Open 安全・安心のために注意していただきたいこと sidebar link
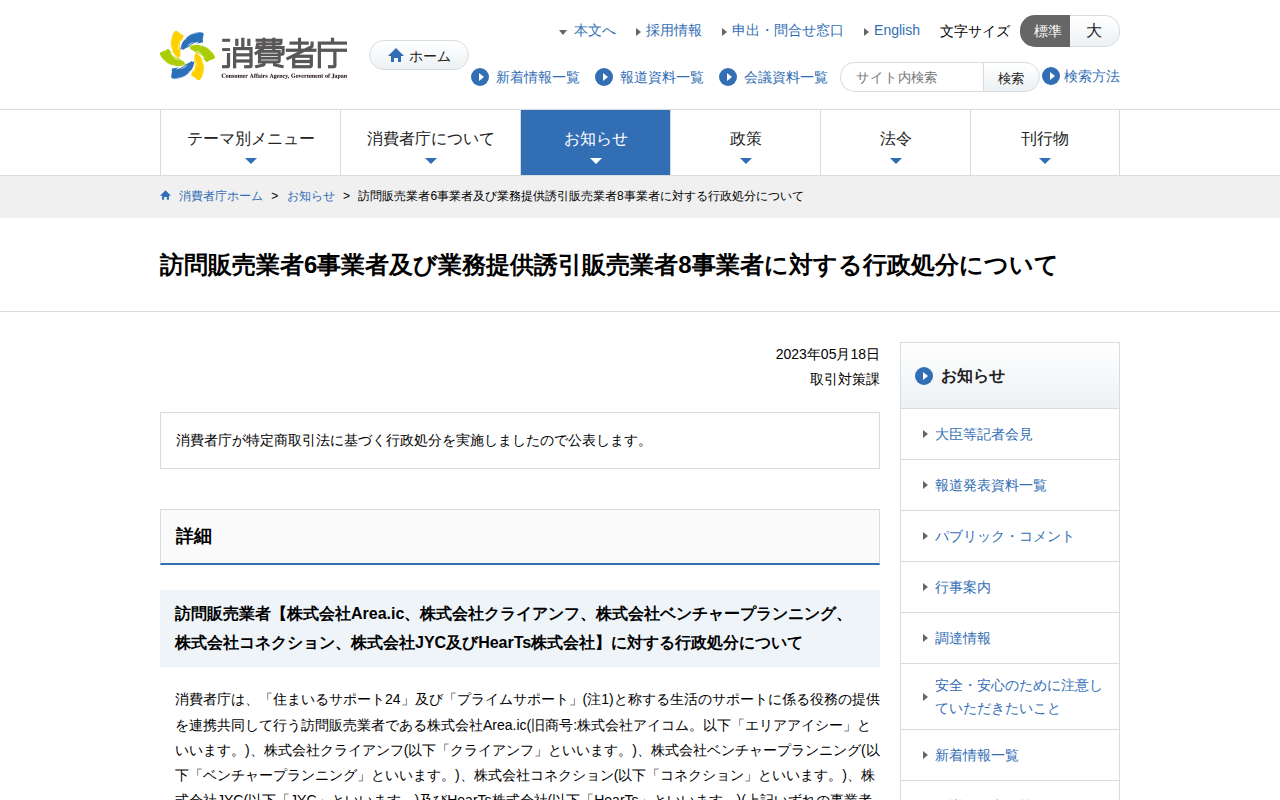The image size is (1280, 800). click(x=1010, y=697)
